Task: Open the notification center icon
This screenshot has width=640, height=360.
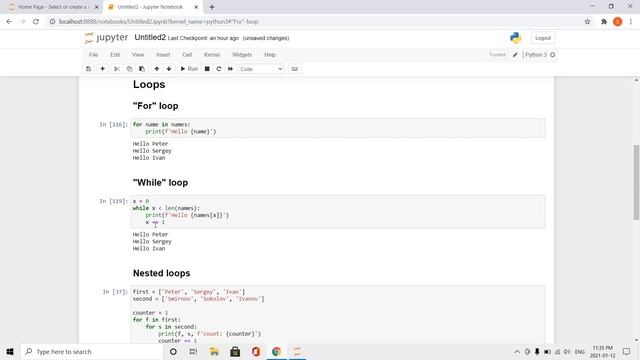Action: (x=627, y=351)
